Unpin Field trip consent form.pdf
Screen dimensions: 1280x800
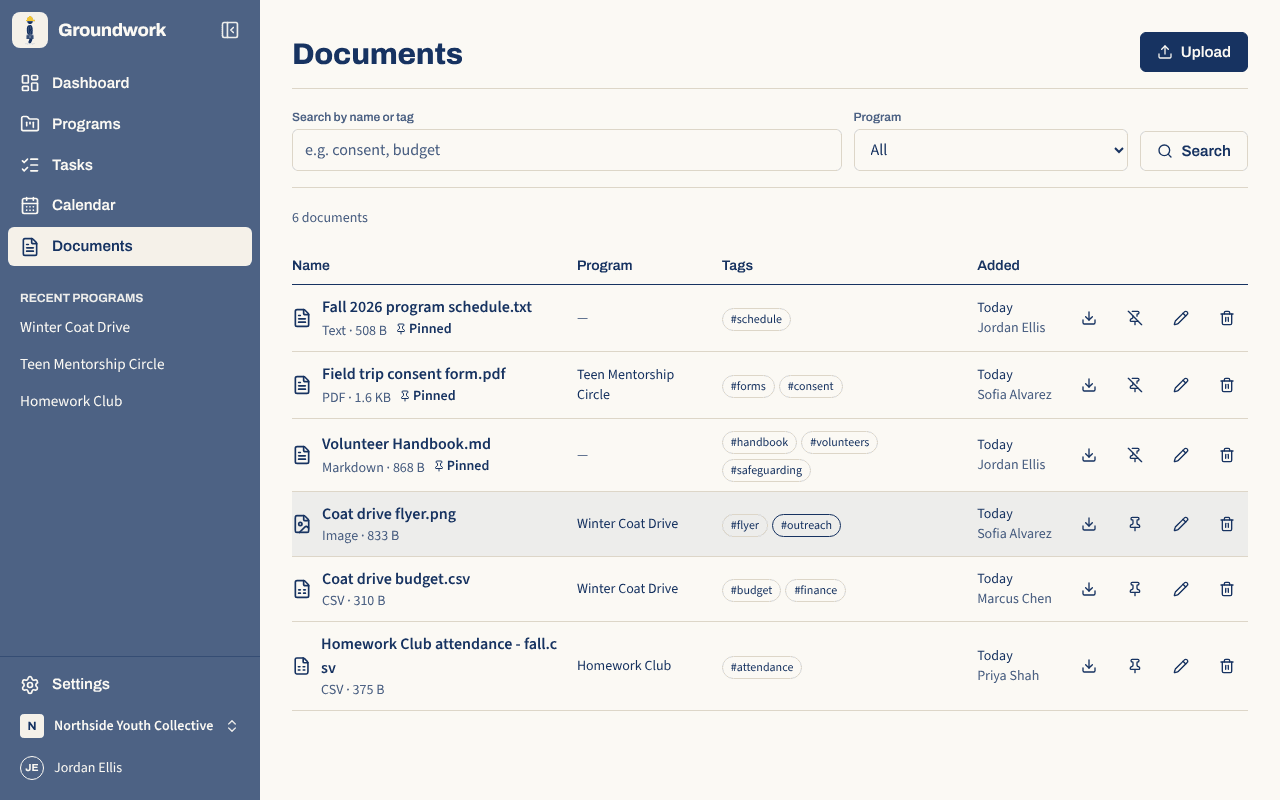[x=1135, y=385]
